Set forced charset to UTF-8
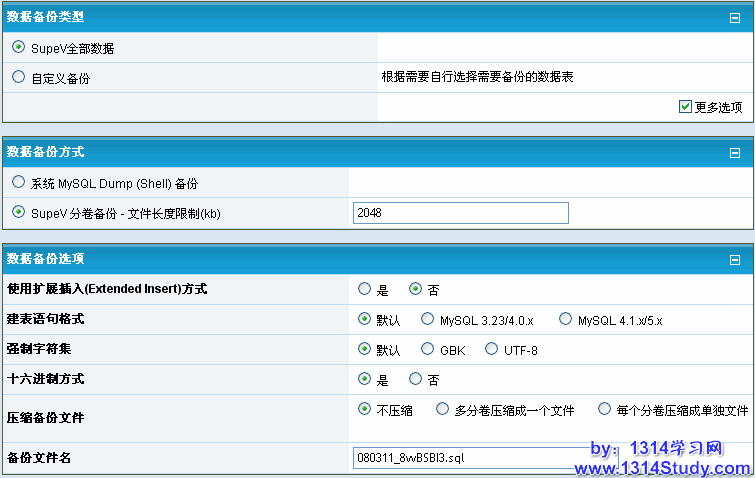 pos(492,350)
